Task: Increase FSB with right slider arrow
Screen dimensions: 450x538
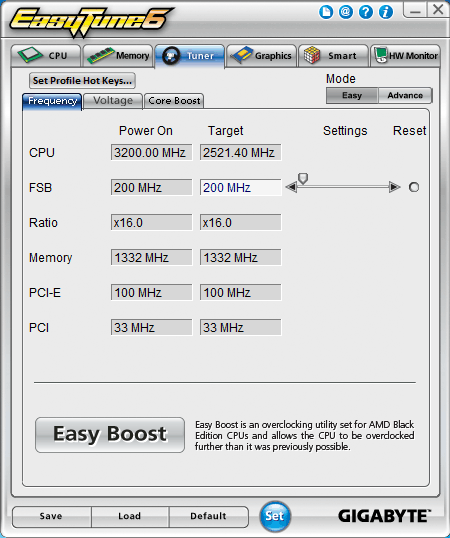Action: (x=395, y=187)
